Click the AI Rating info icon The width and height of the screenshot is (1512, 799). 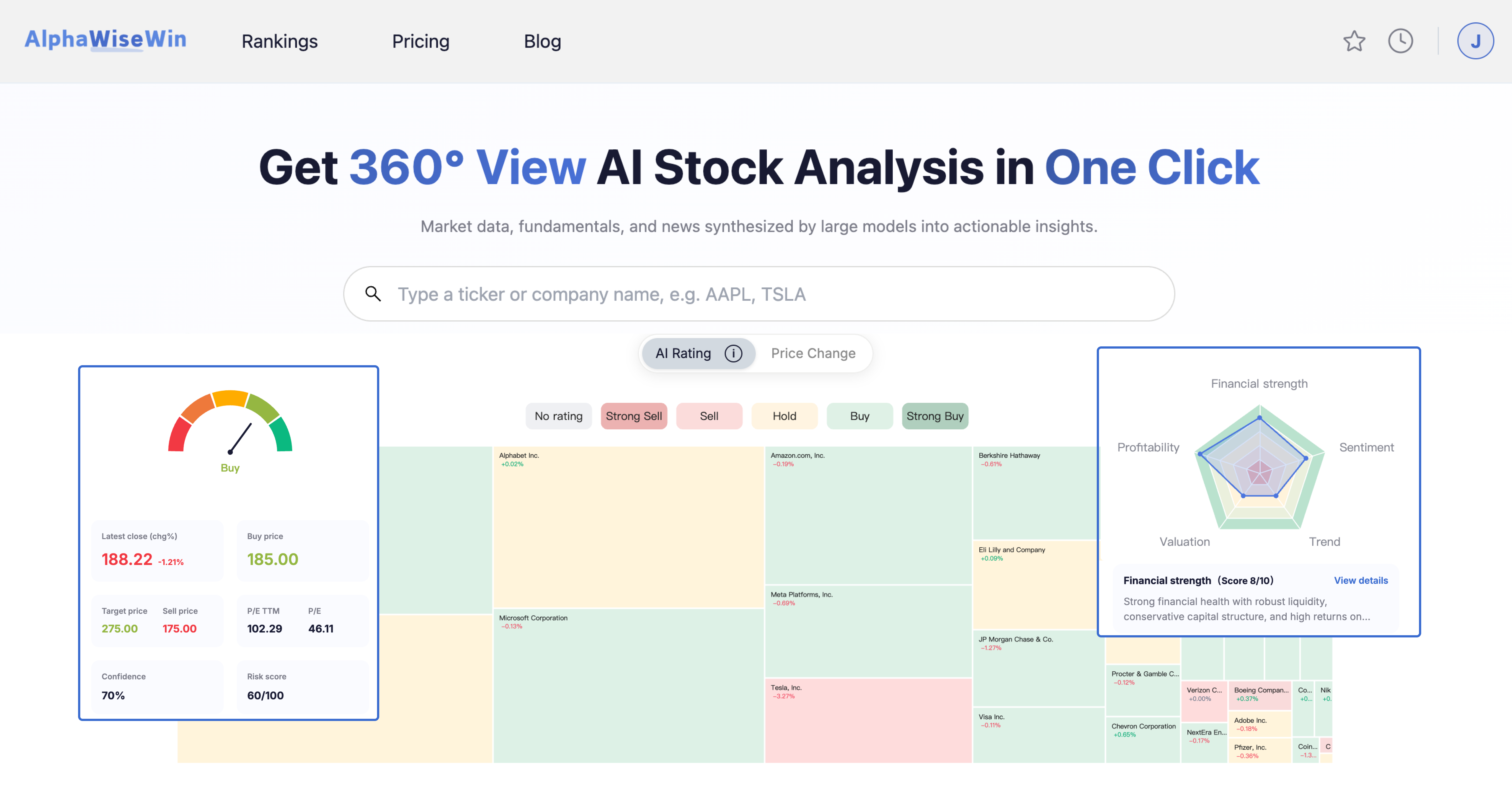click(x=733, y=353)
